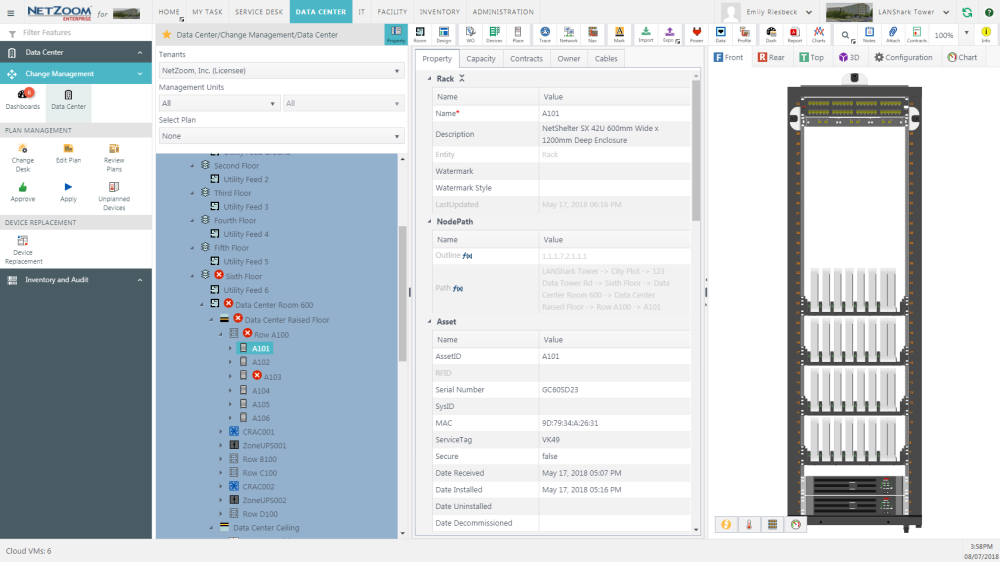Screen dimensions: 1000x562
Task: Click the Approve thumbs-up icon
Action: [x=22, y=192]
